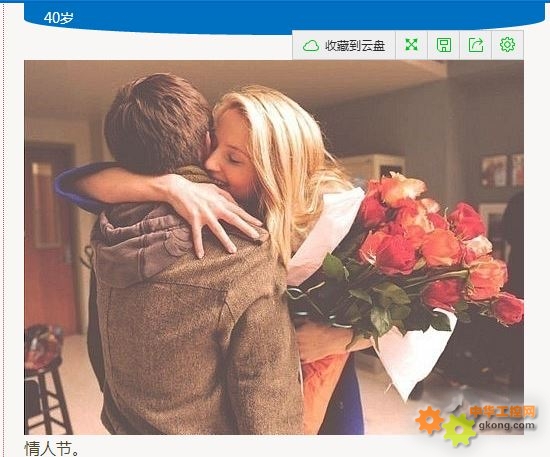The image size is (550, 457).
Task: Save the image with floppy disk icon
Action: tap(444, 45)
